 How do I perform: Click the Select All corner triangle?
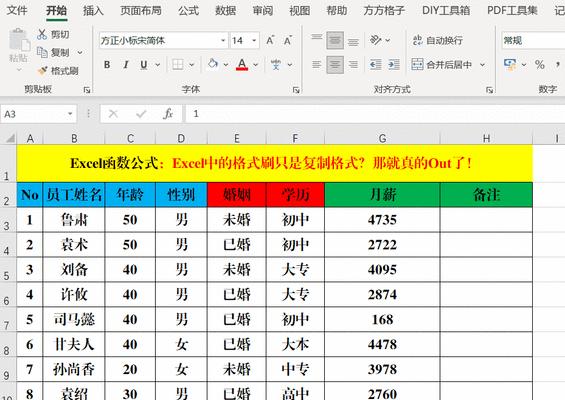coord(10,138)
